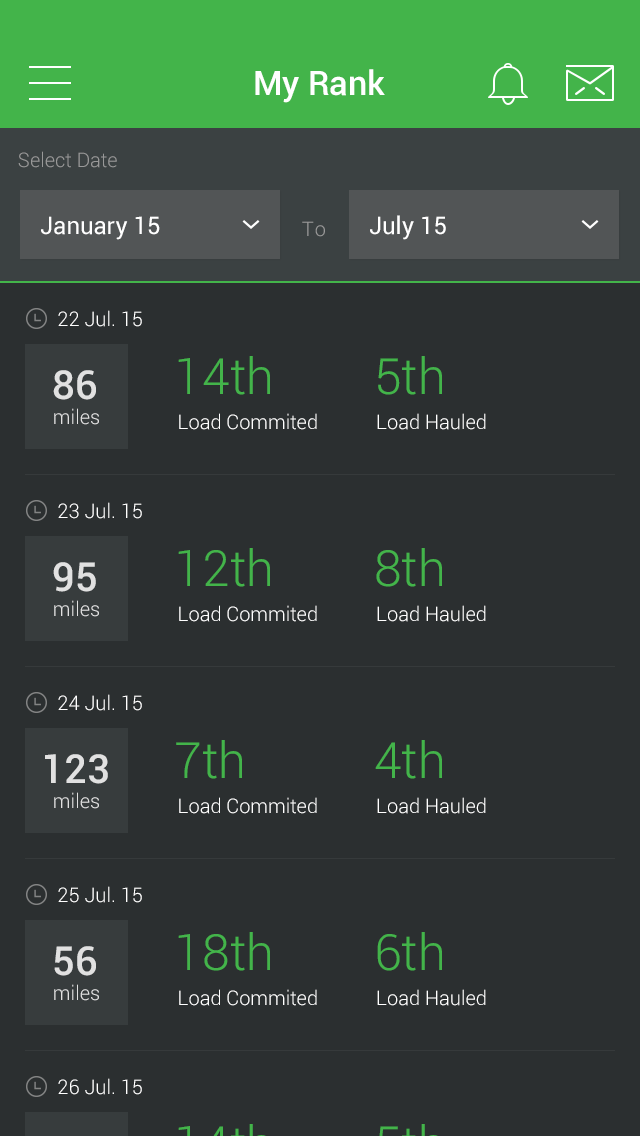640x1136 pixels.
Task: Click clock icon beside 22 Jul. 15
Action: 36,319
